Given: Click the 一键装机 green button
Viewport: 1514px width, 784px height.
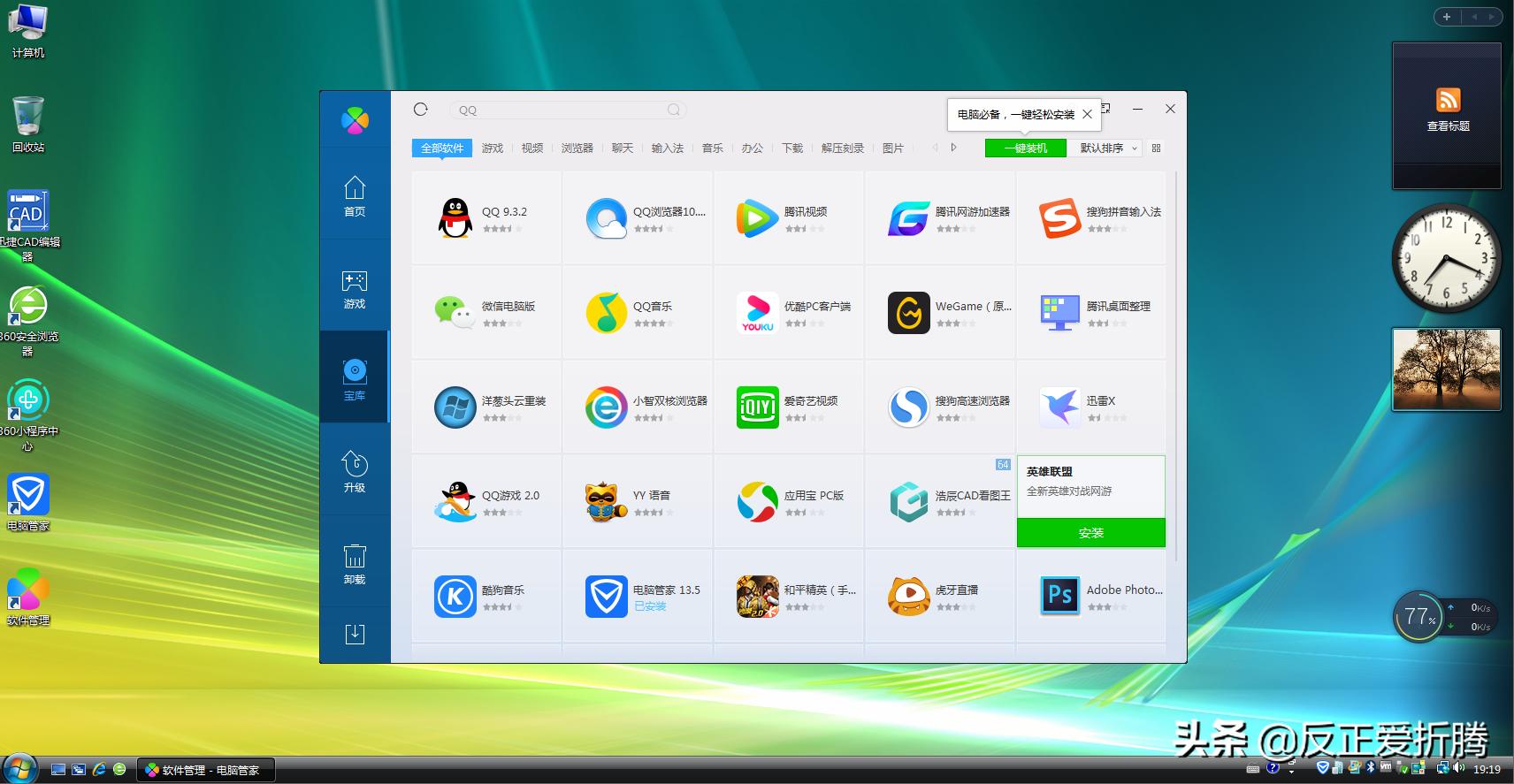Looking at the screenshot, I should click(x=1026, y=148).
